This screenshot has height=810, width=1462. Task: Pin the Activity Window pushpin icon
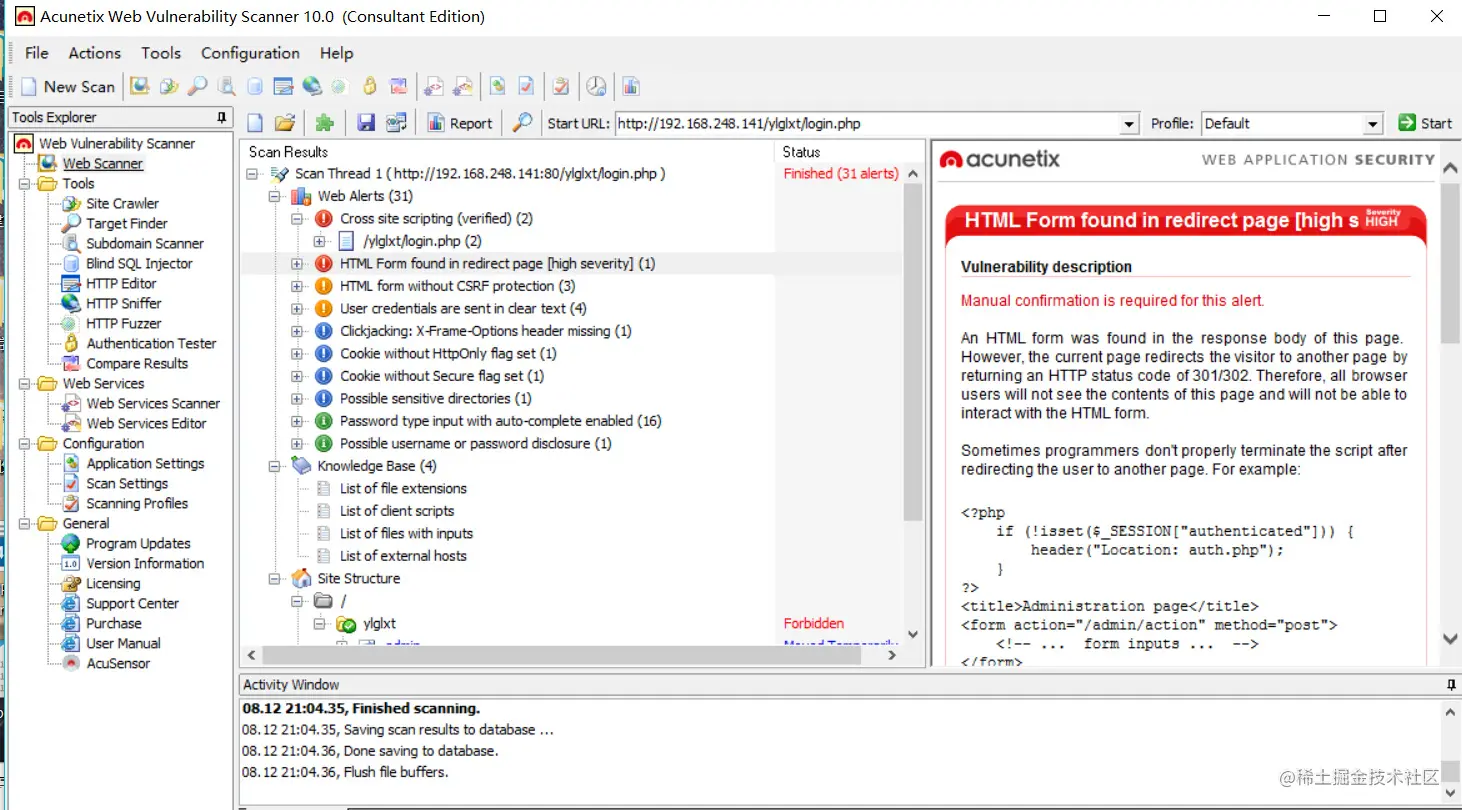pos(1451,685)
